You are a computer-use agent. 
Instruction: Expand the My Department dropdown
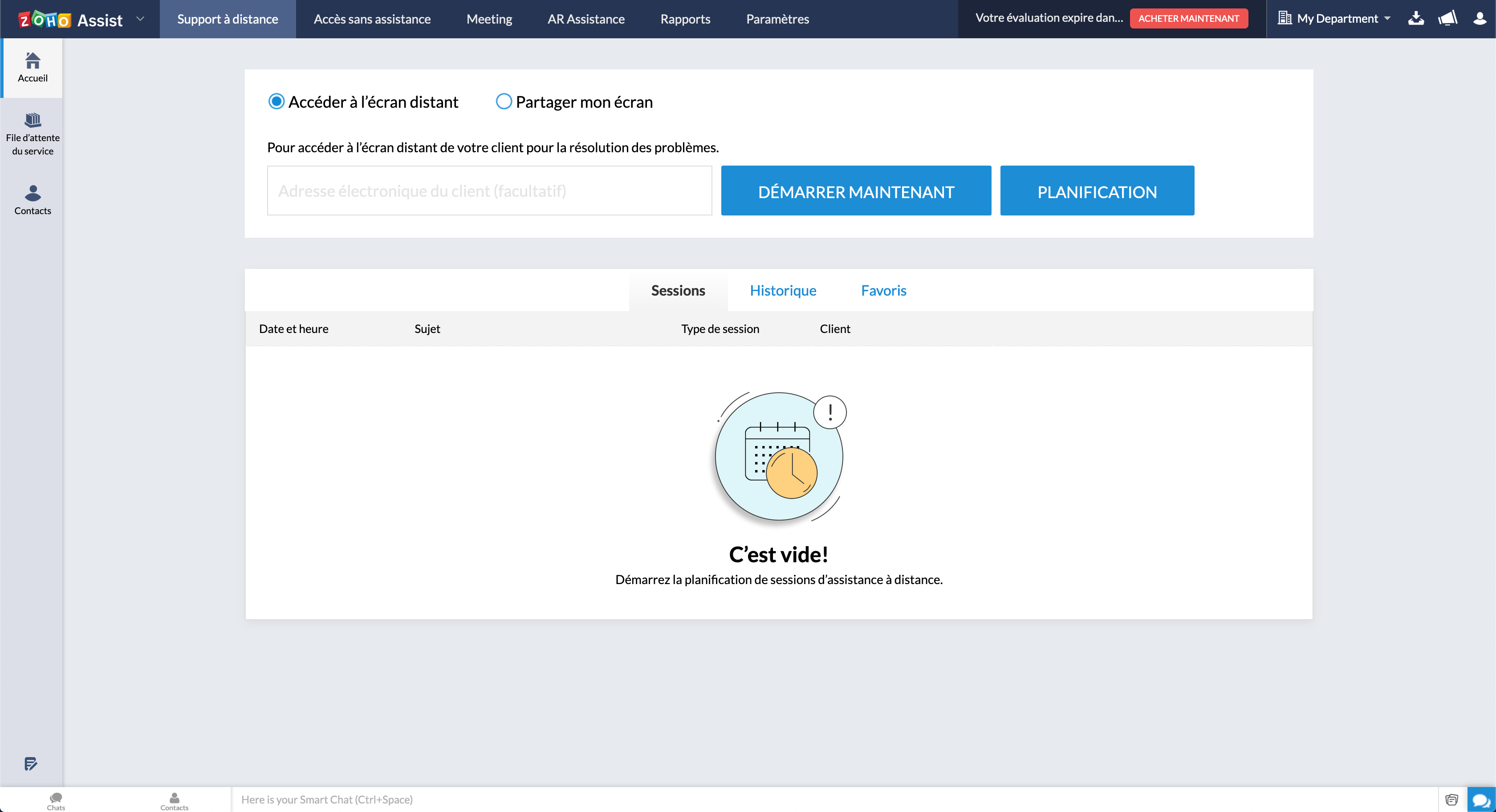coord(1334,19)
